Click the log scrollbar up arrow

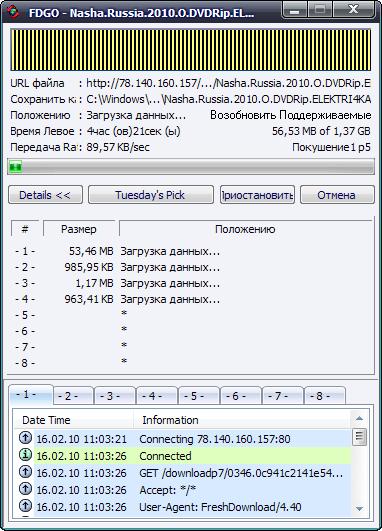tap(359, 419)
